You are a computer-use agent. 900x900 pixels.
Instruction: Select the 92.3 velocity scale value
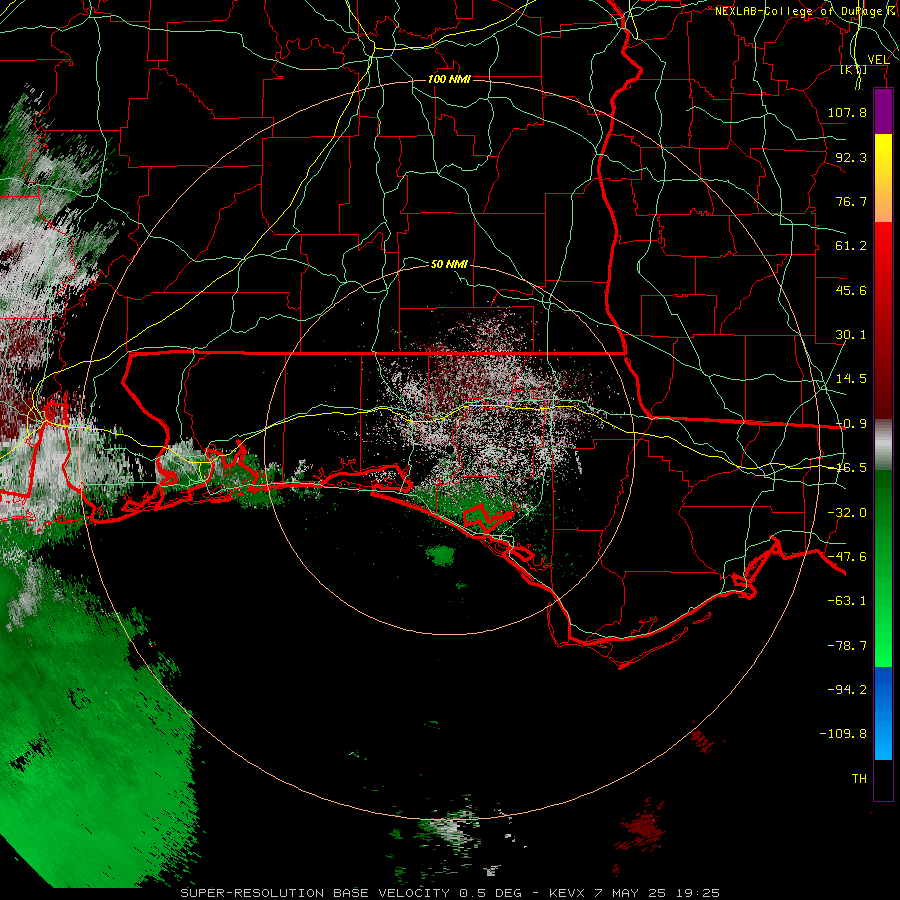(x=851, y=157)
